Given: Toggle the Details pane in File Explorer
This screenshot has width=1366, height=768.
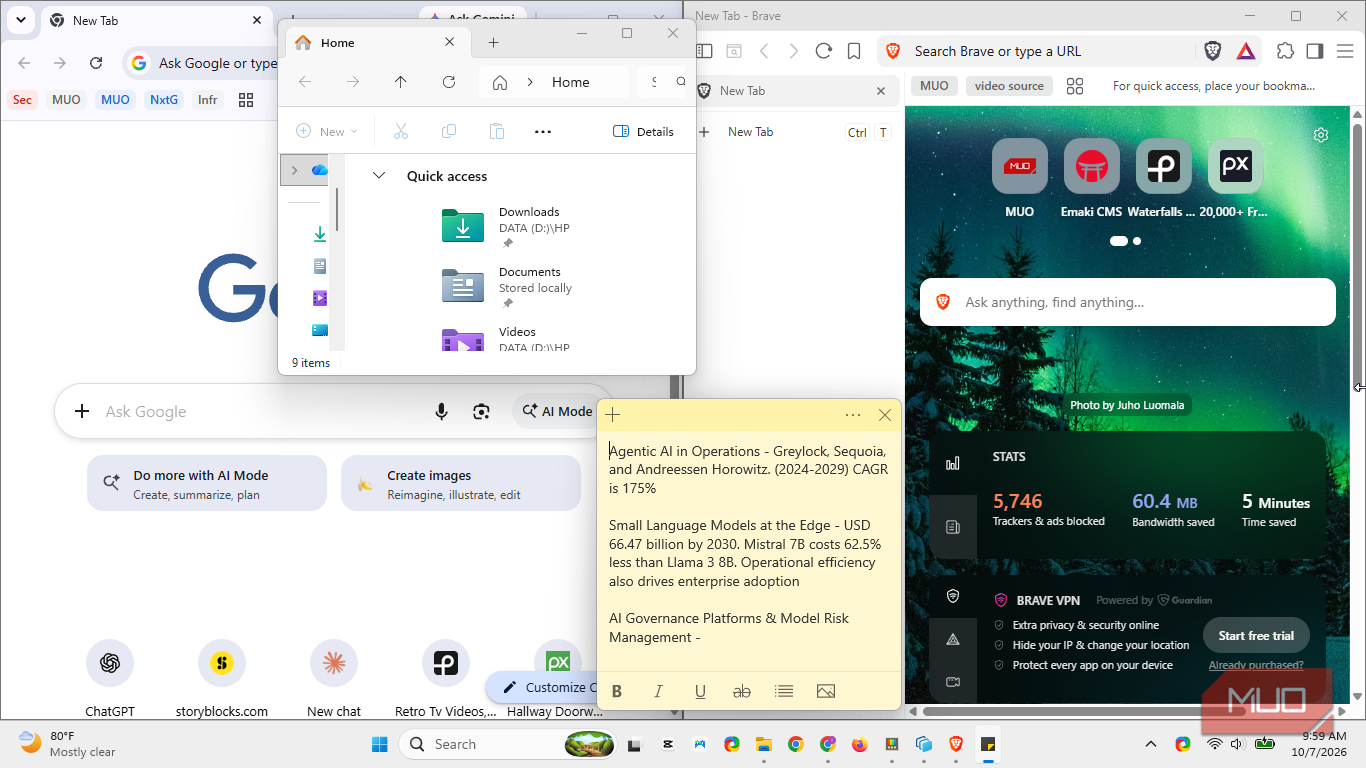Looking at the screenshot, I should tap(643, 131).
